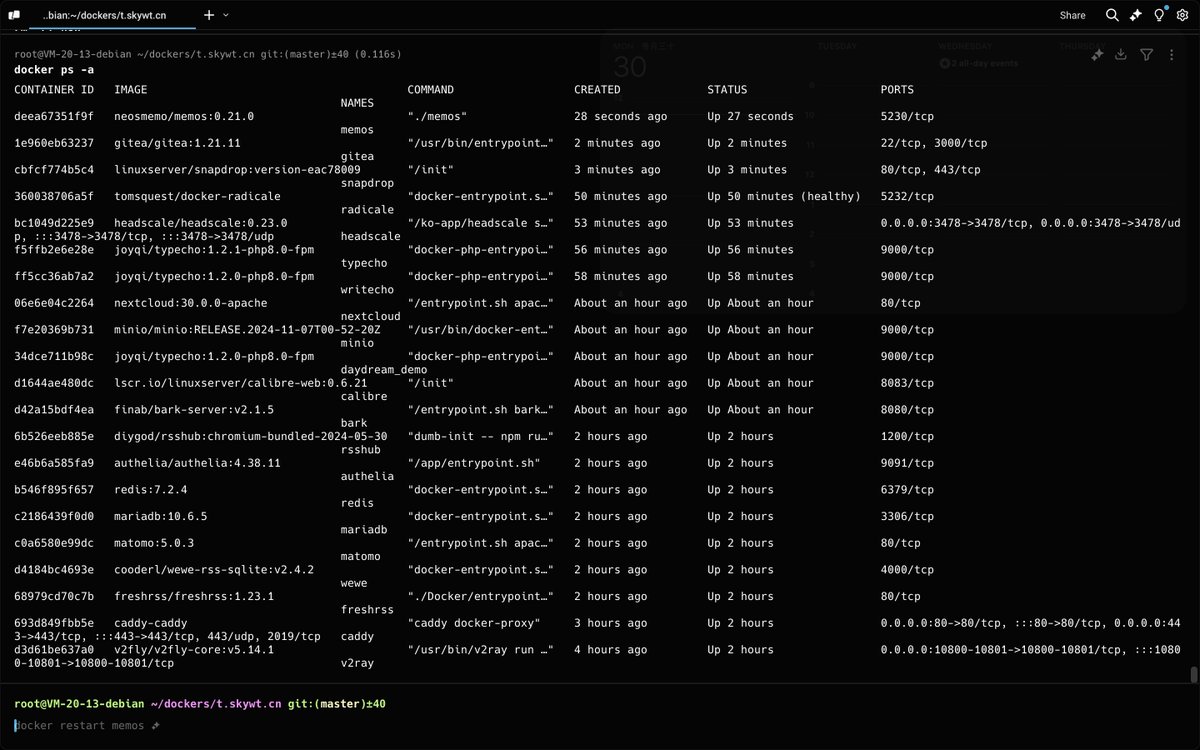Click container name 'daydream_demo'

pyautogui.click(x=384, y=370)
